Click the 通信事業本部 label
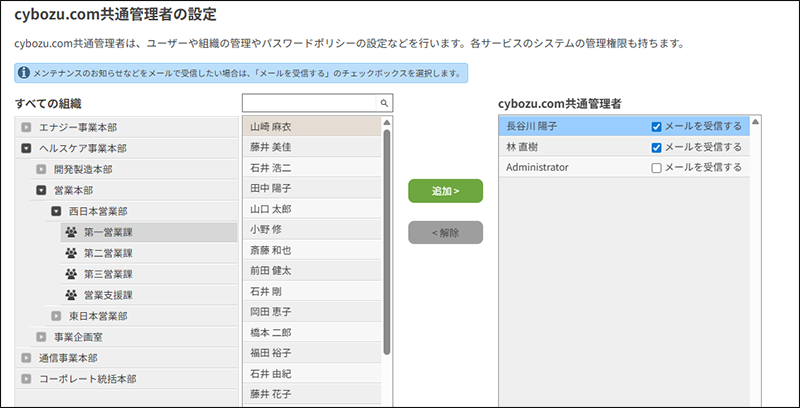The width and height of the screenshot is (800, 408). (68, 358)
